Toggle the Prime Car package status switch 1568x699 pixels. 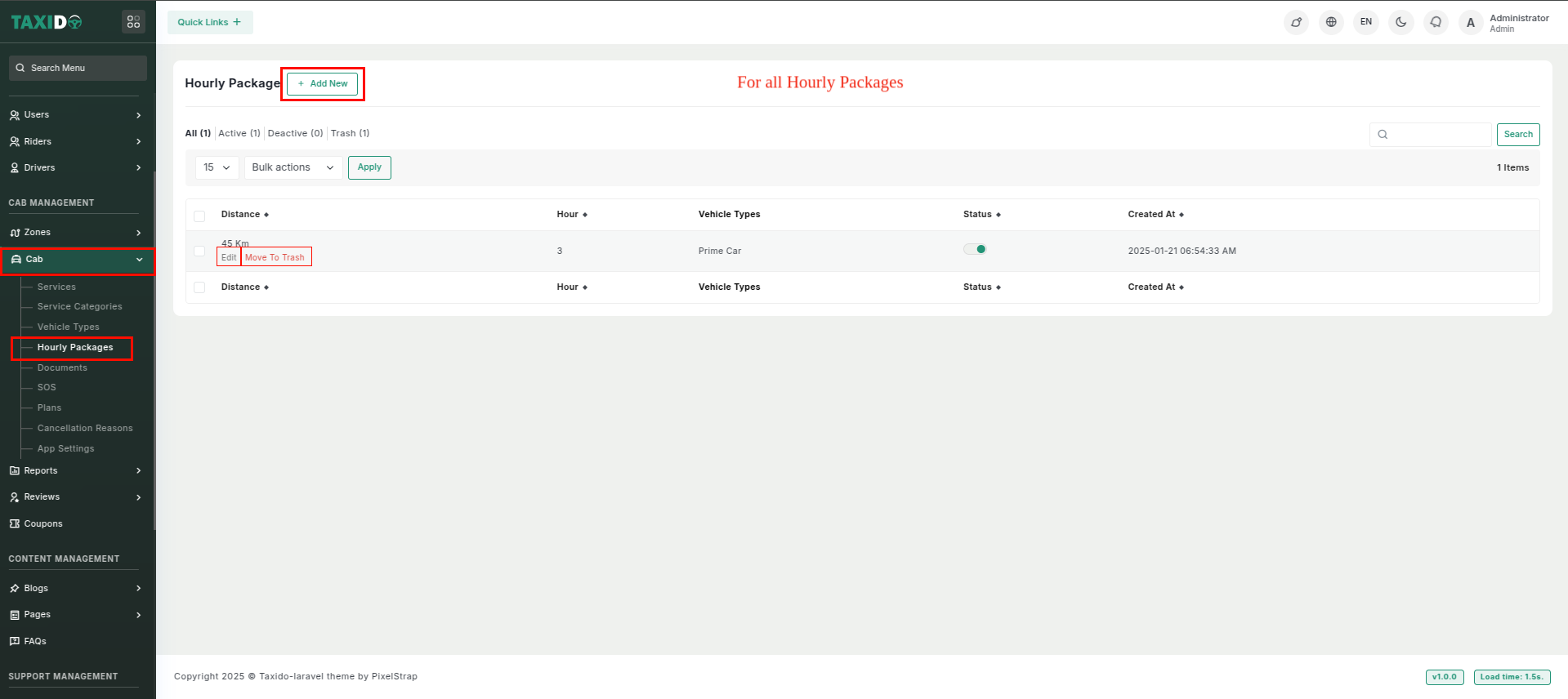[975, 250]
